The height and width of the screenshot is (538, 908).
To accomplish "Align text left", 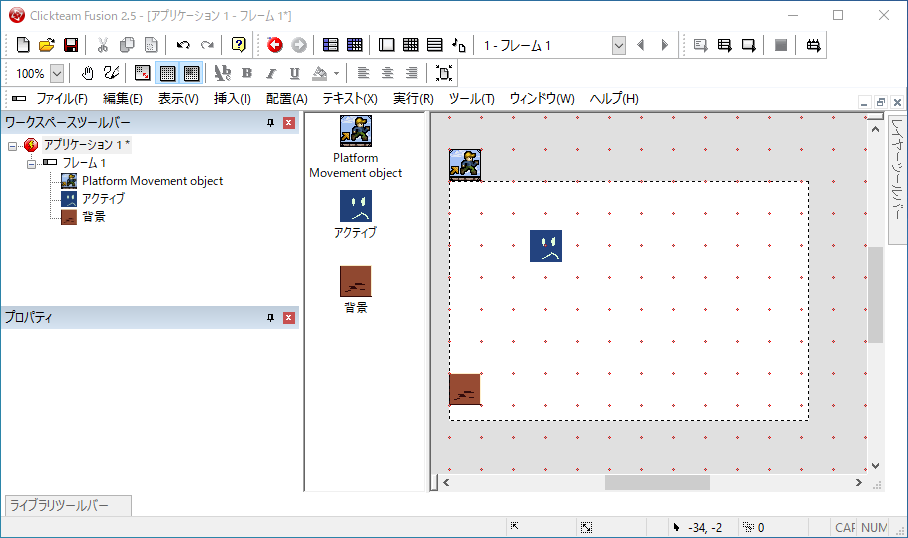I will [x=363, y=74].
